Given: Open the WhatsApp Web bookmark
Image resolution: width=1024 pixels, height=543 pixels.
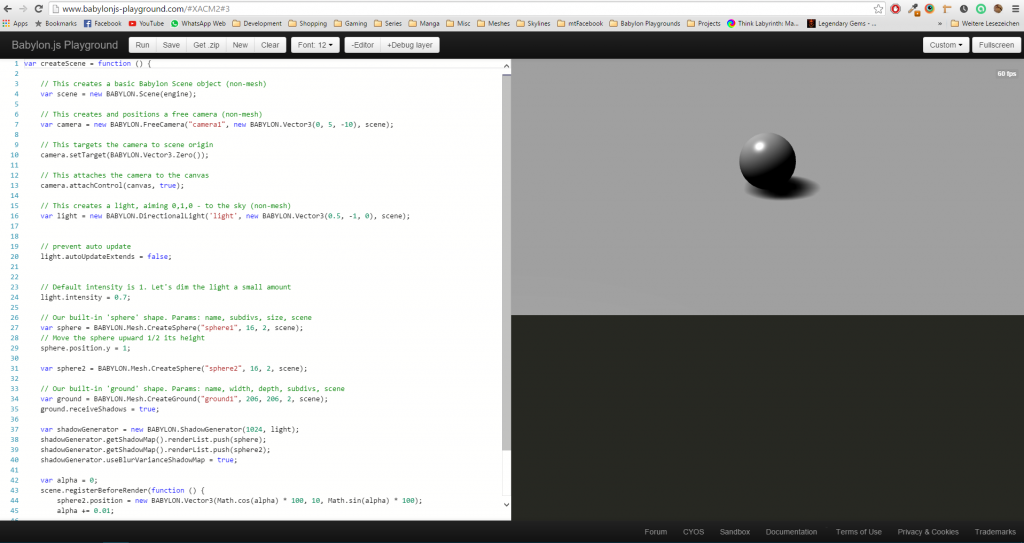Looking at the screenshot, I should pos(198,22).
